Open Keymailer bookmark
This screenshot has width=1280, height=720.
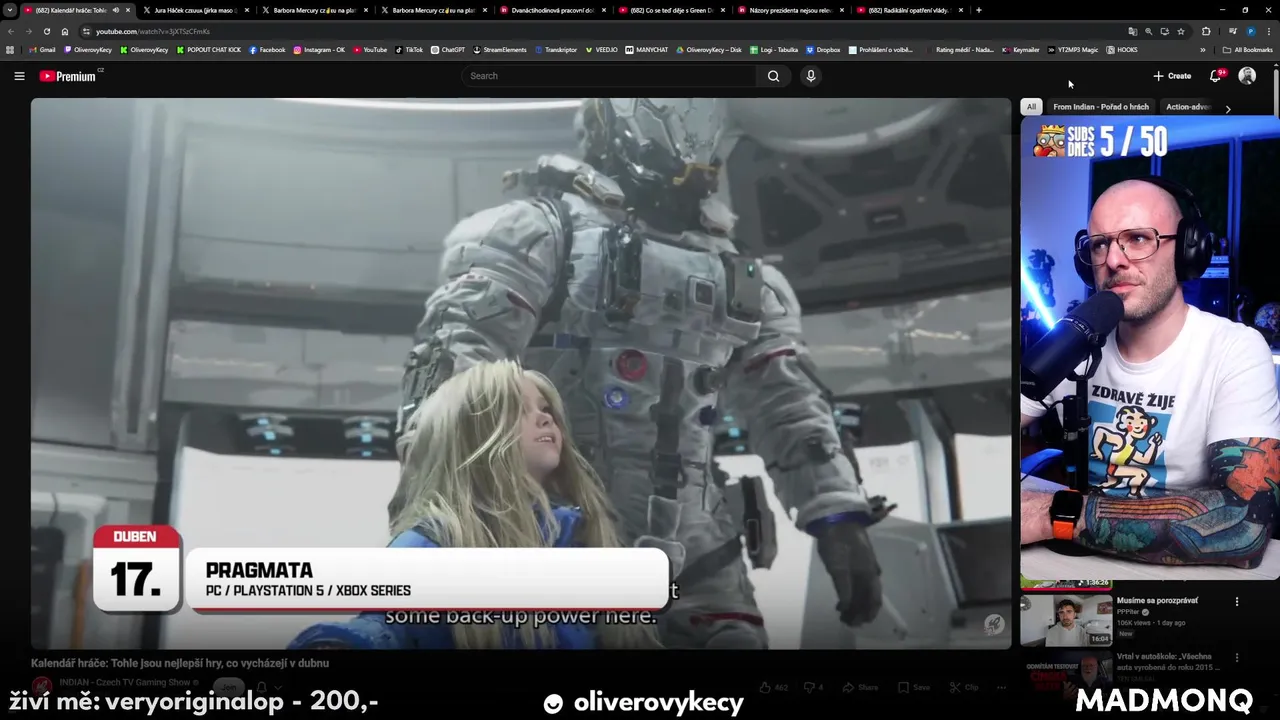point(1021,49)
